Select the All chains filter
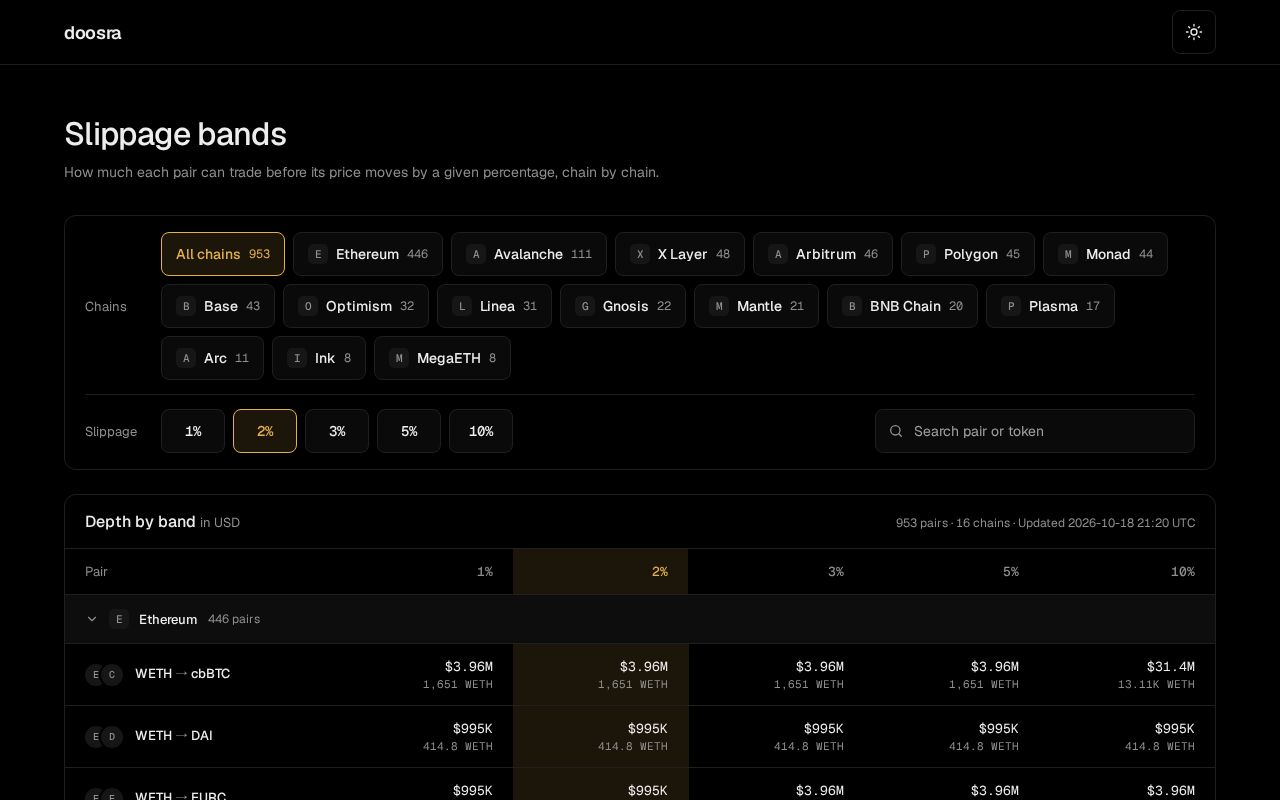 (223, 254)
